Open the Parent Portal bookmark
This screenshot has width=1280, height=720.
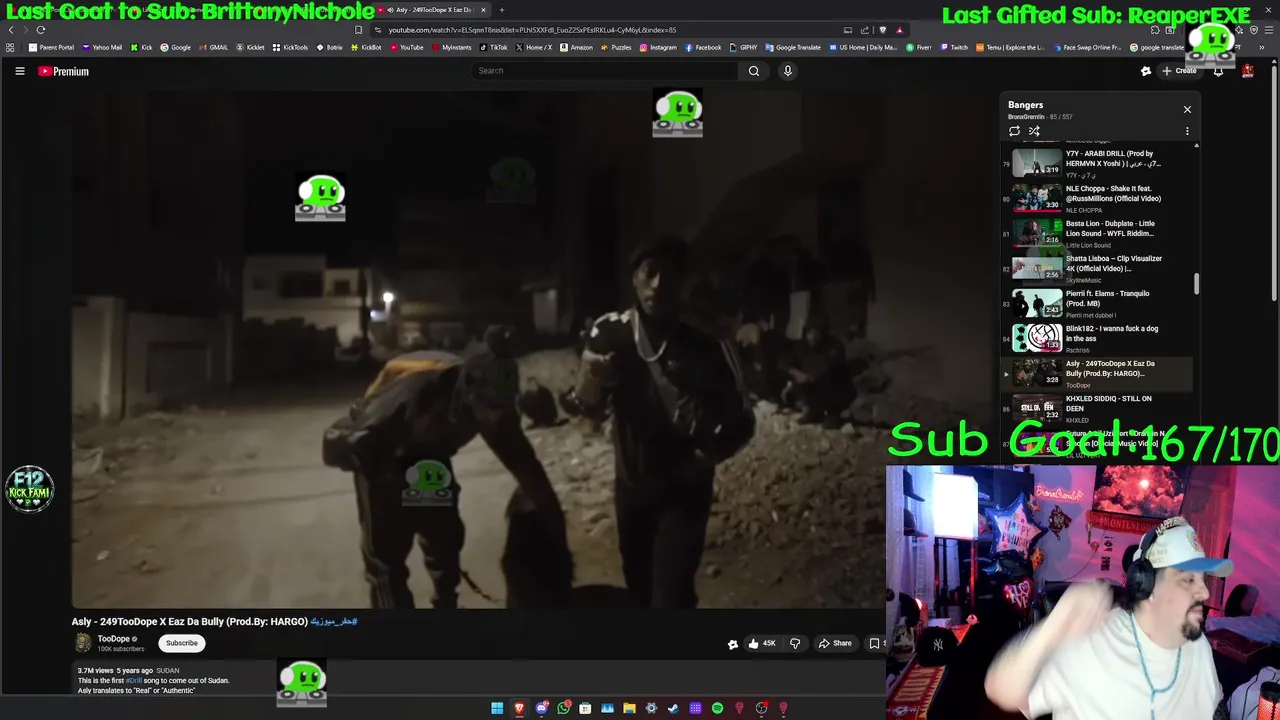(x=52, y=47)
